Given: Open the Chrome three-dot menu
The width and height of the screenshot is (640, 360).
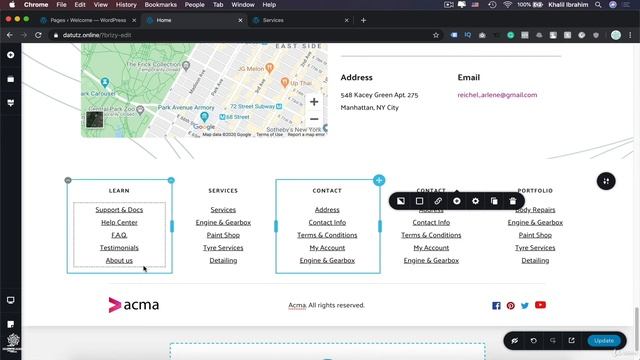Looking at the screenshot, I should point(631,35).
